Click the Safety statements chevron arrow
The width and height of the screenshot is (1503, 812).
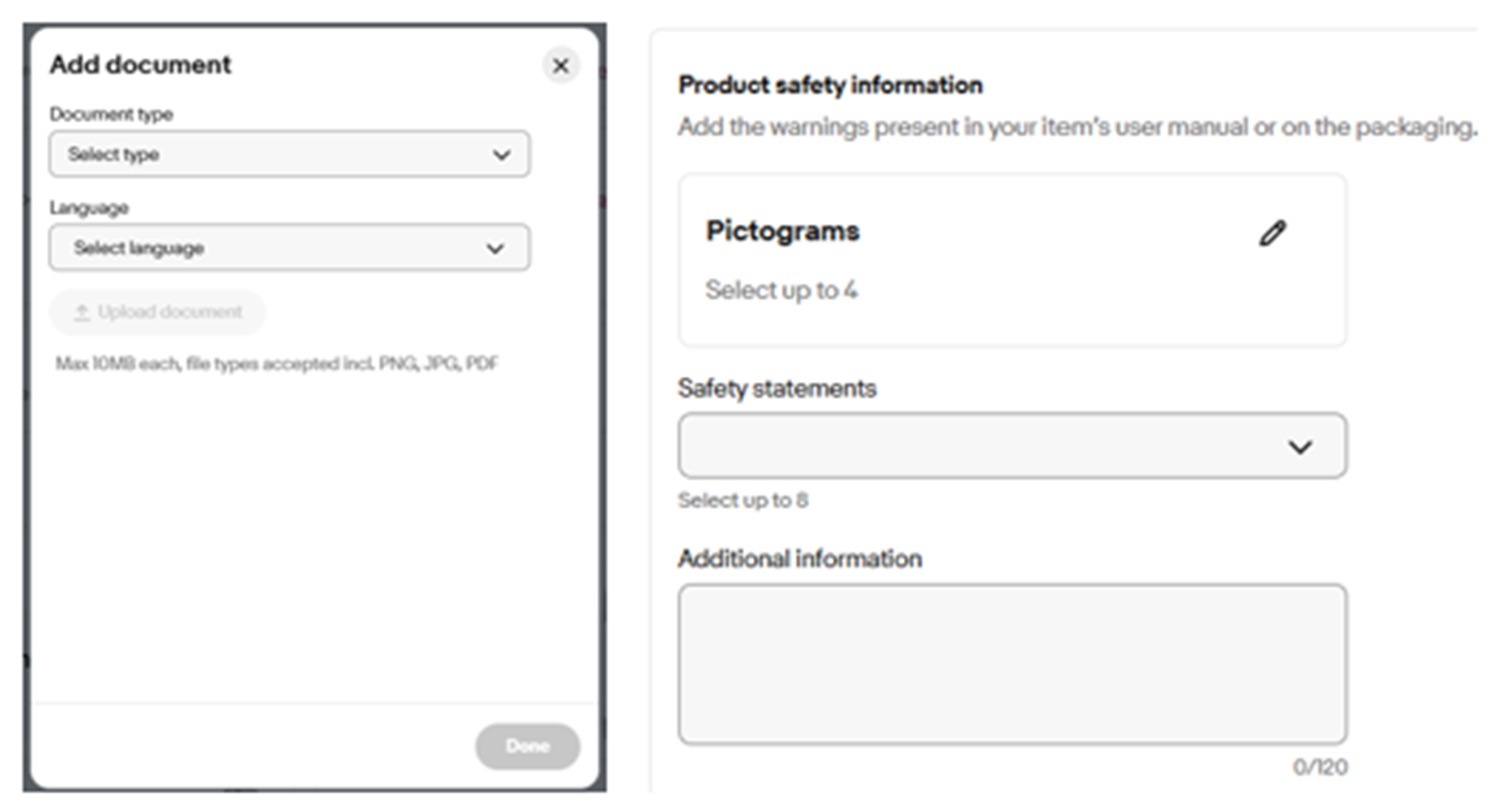click(1299, 447)
